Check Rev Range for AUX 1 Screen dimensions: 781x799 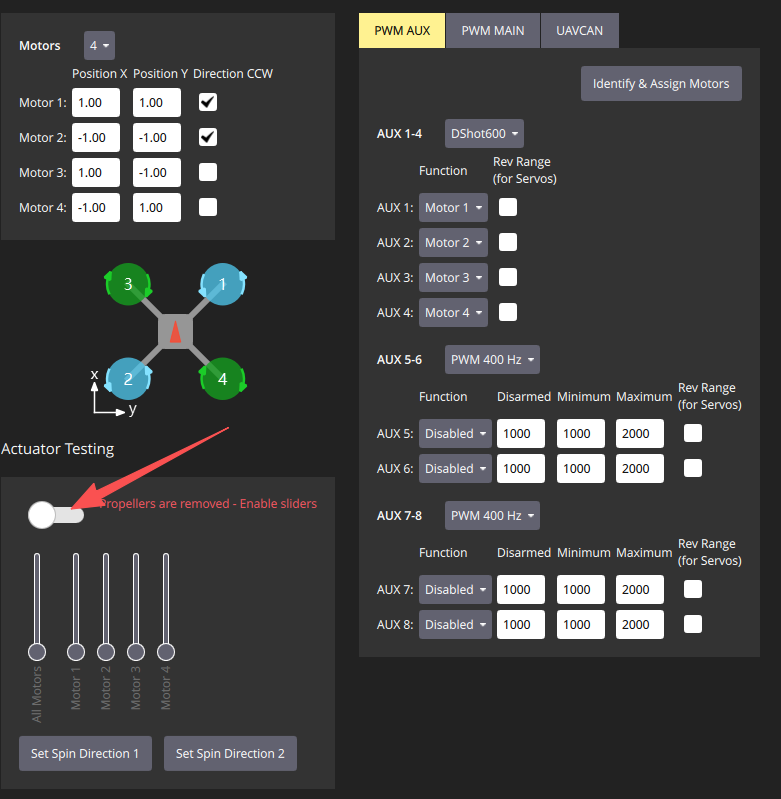point(508,207)
